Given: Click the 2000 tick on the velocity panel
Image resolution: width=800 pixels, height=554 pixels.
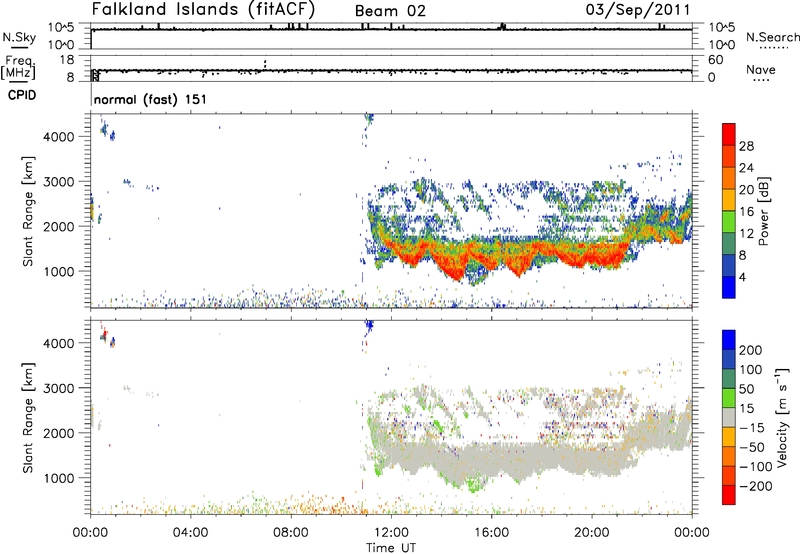Looking at the screenshot, I should pos(59,433).
